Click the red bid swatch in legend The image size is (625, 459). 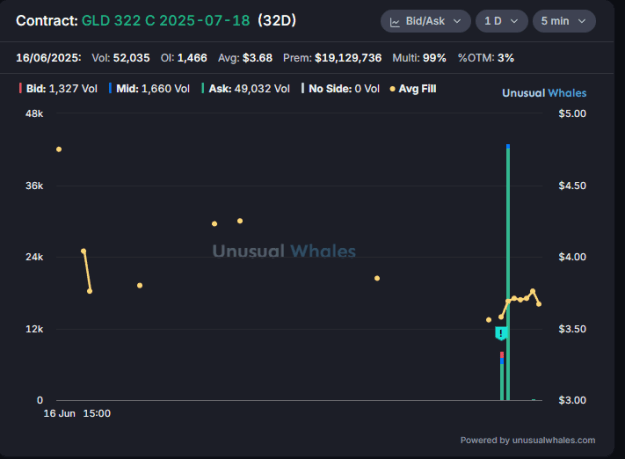click(x=20, y=88)
